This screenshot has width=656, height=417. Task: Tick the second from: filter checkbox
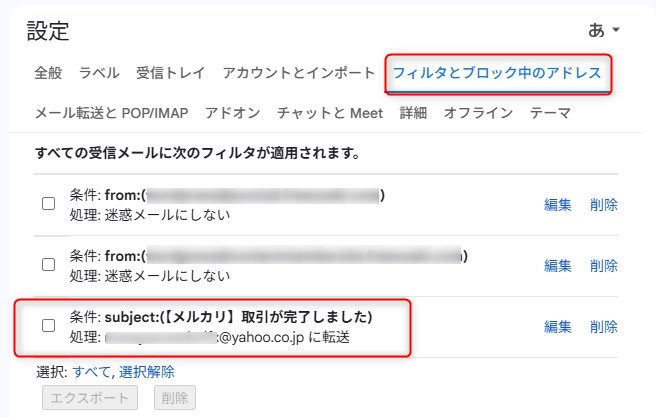tap(49, 265)
